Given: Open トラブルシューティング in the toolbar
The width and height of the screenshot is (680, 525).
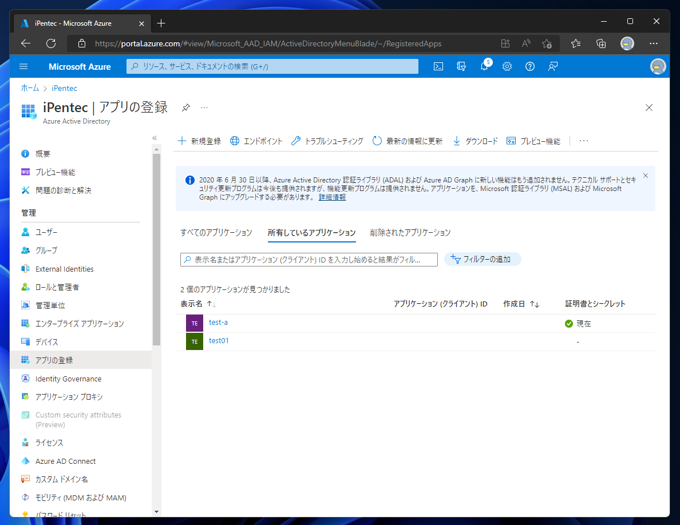Looking at the screenshot, I should point(327,141).
